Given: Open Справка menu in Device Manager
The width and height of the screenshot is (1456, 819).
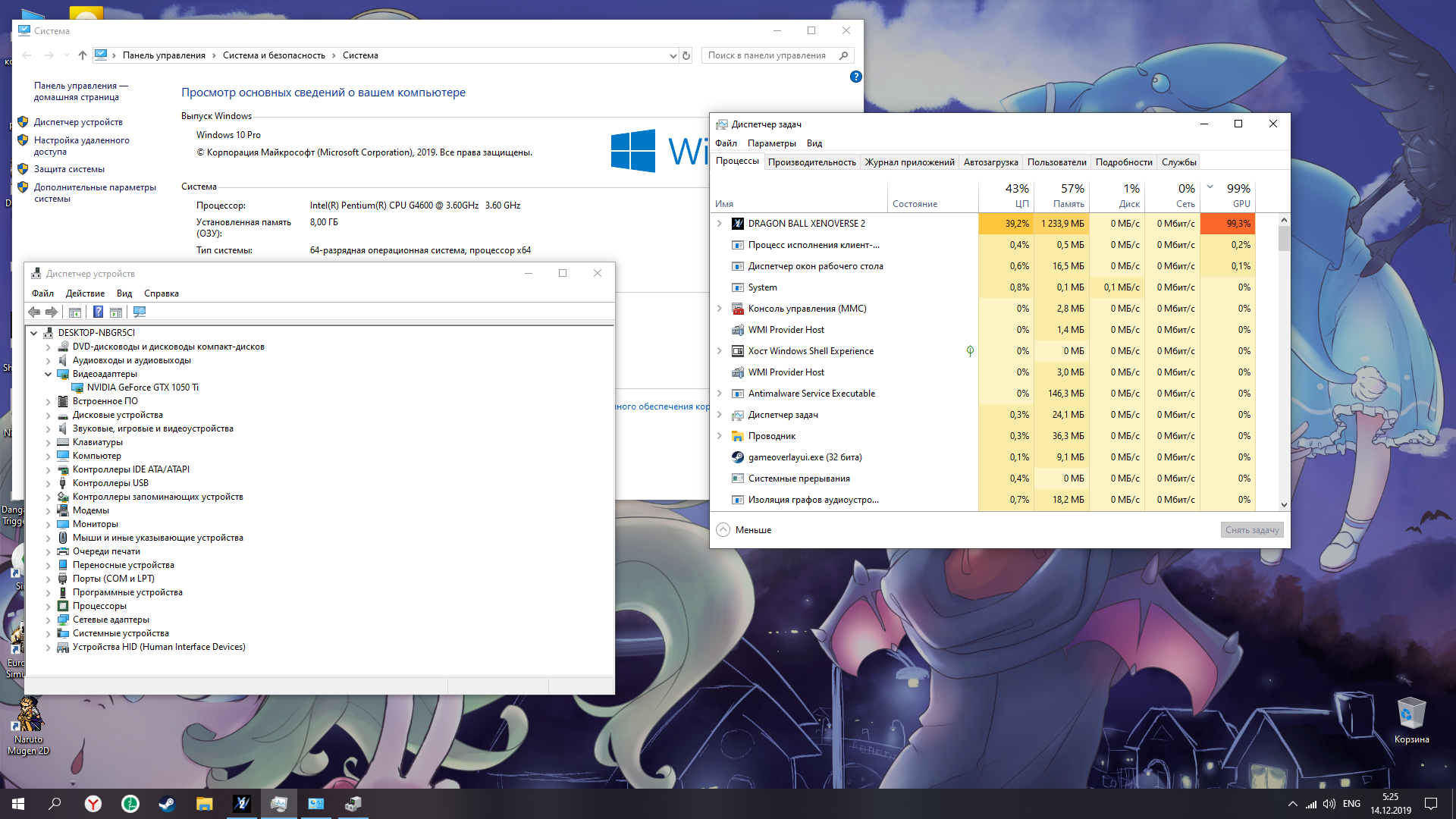Looking at the screenshot, I should [162, 293].
